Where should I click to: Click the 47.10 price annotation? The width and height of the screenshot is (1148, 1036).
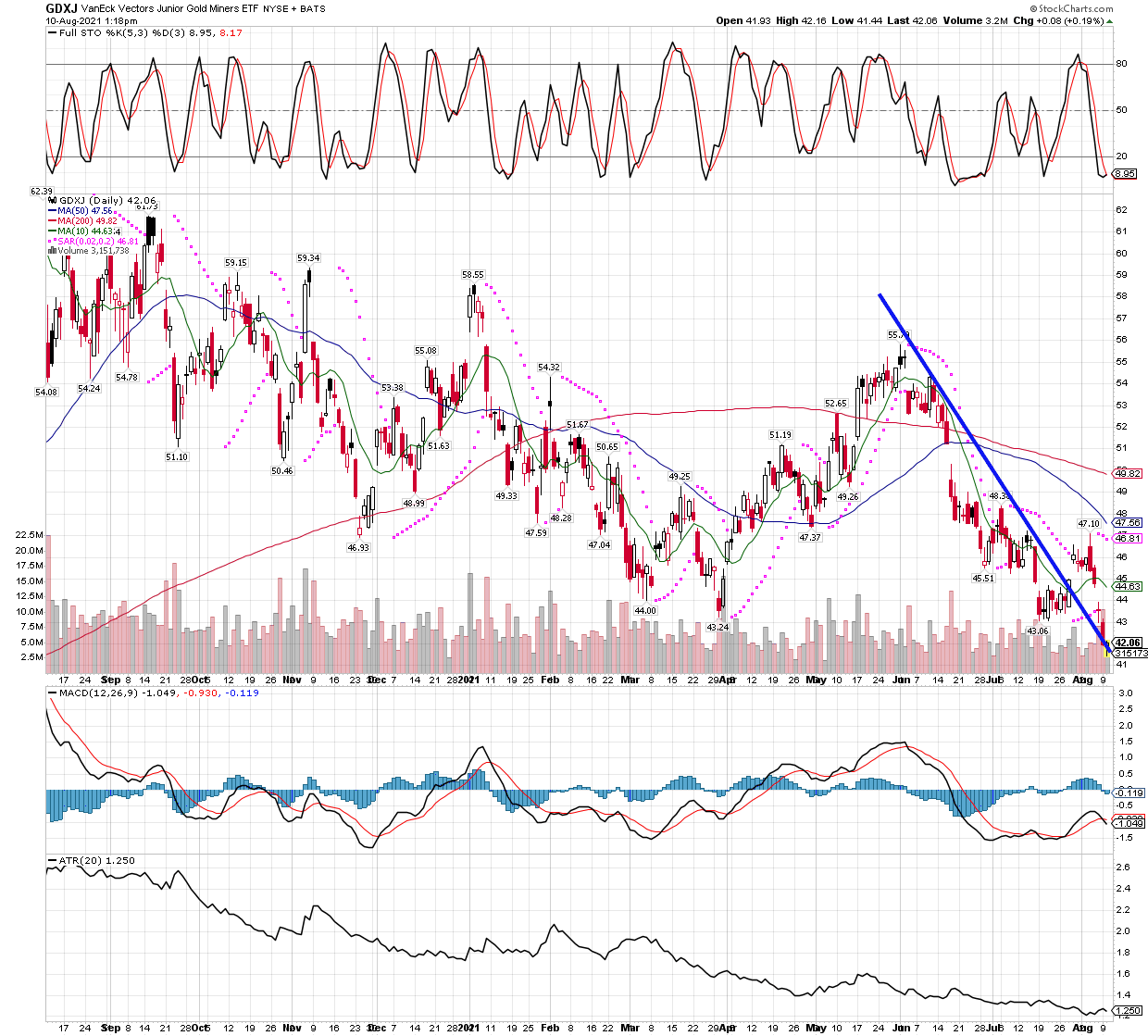point(1089,524)
